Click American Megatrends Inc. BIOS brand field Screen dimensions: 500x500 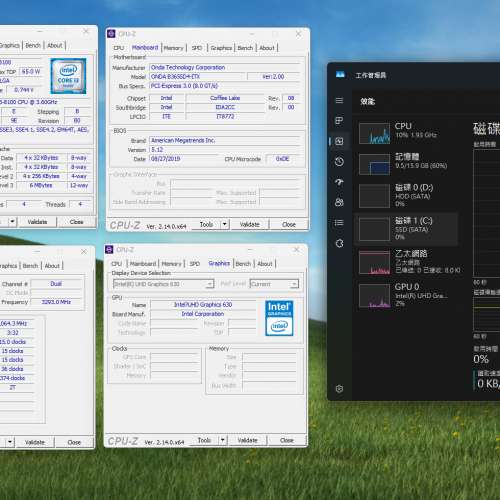225,140
